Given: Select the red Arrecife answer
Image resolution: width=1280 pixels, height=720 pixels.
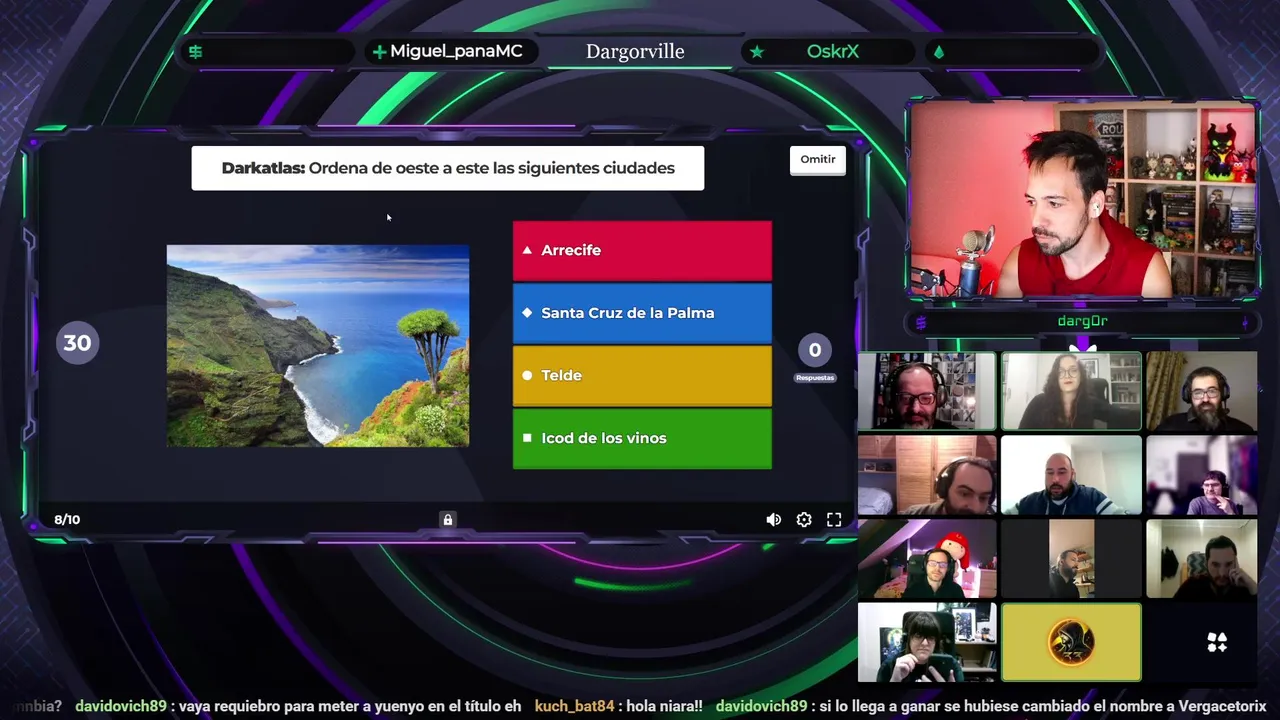Looking at the screenshot, I should click(642, 250).
